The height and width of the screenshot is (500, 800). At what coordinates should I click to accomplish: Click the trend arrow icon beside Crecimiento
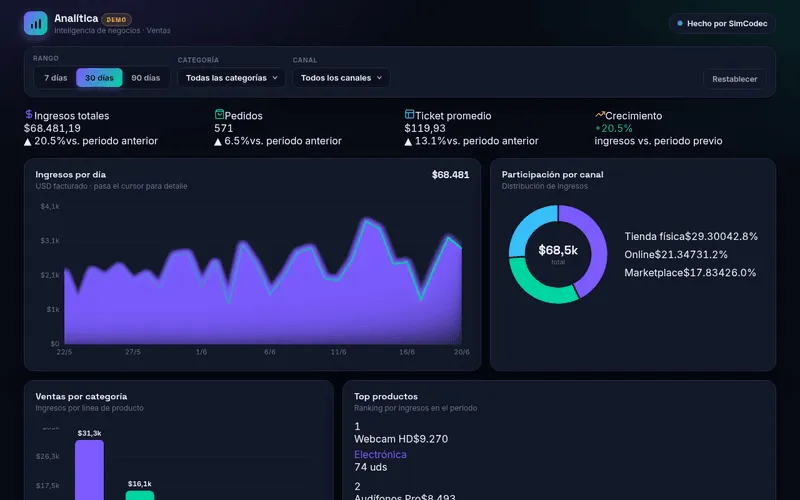coord(599,115)
